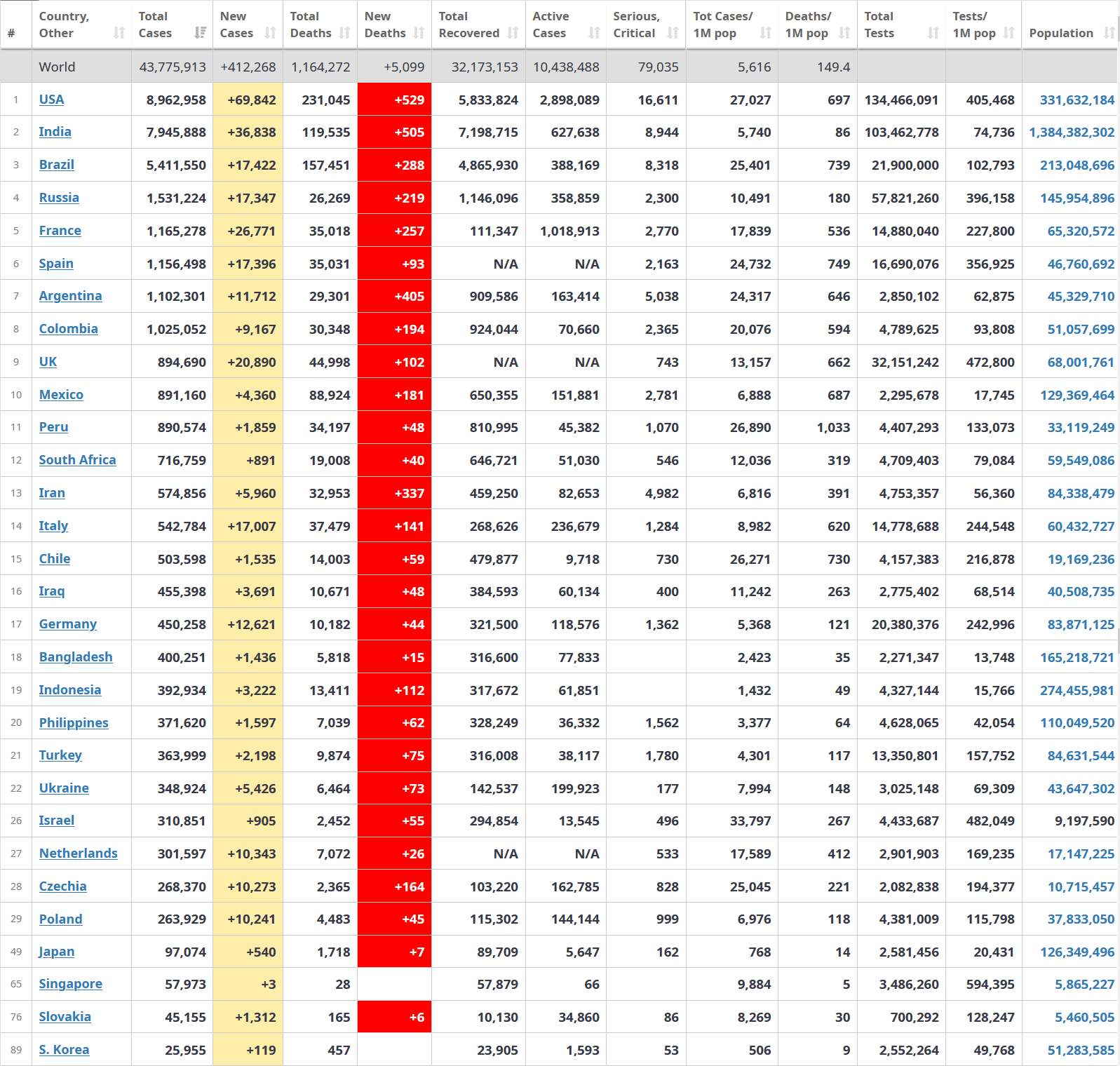Click Total Deaths sort arrows icon
The image size is (1120, 1066).
[x=344, y=33]
